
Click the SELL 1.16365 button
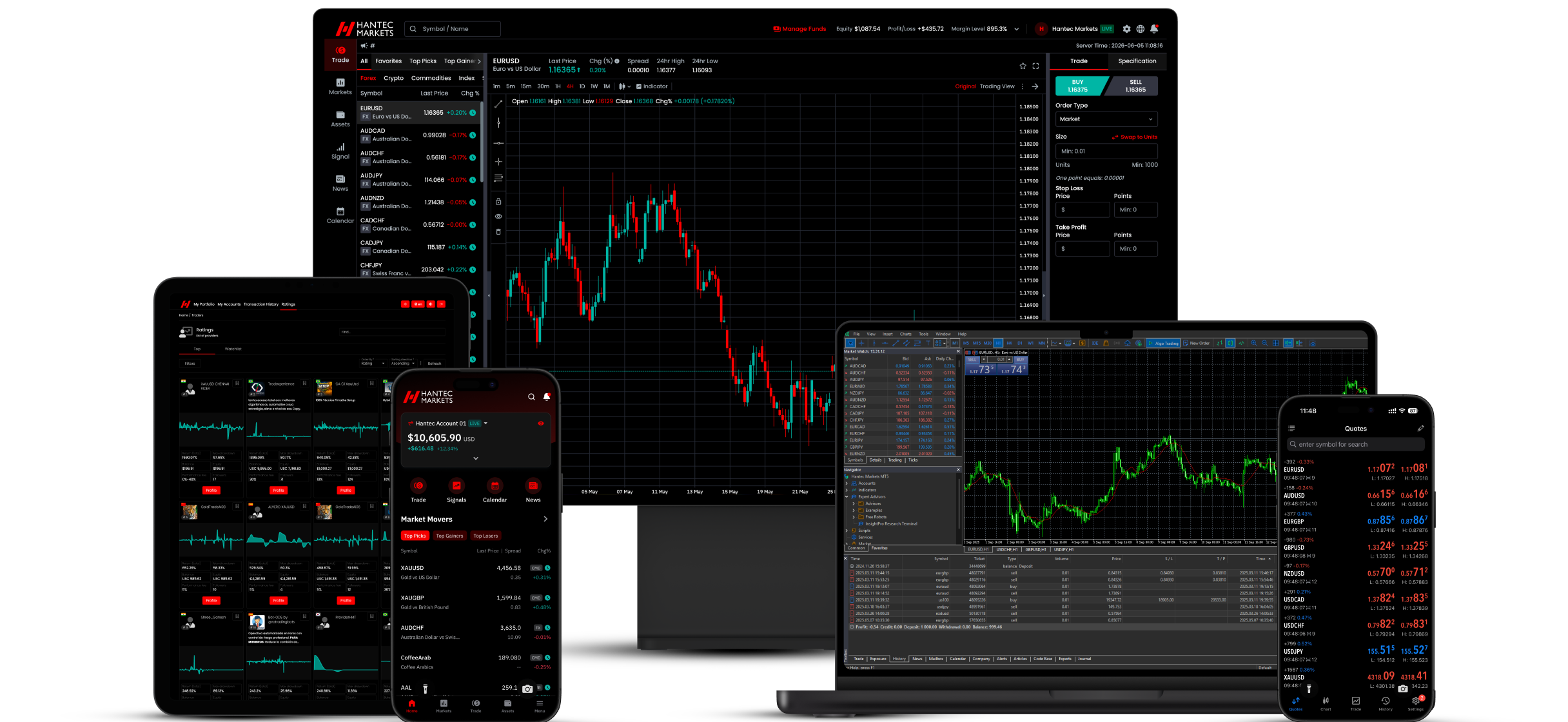click(x=1134, y=86)
